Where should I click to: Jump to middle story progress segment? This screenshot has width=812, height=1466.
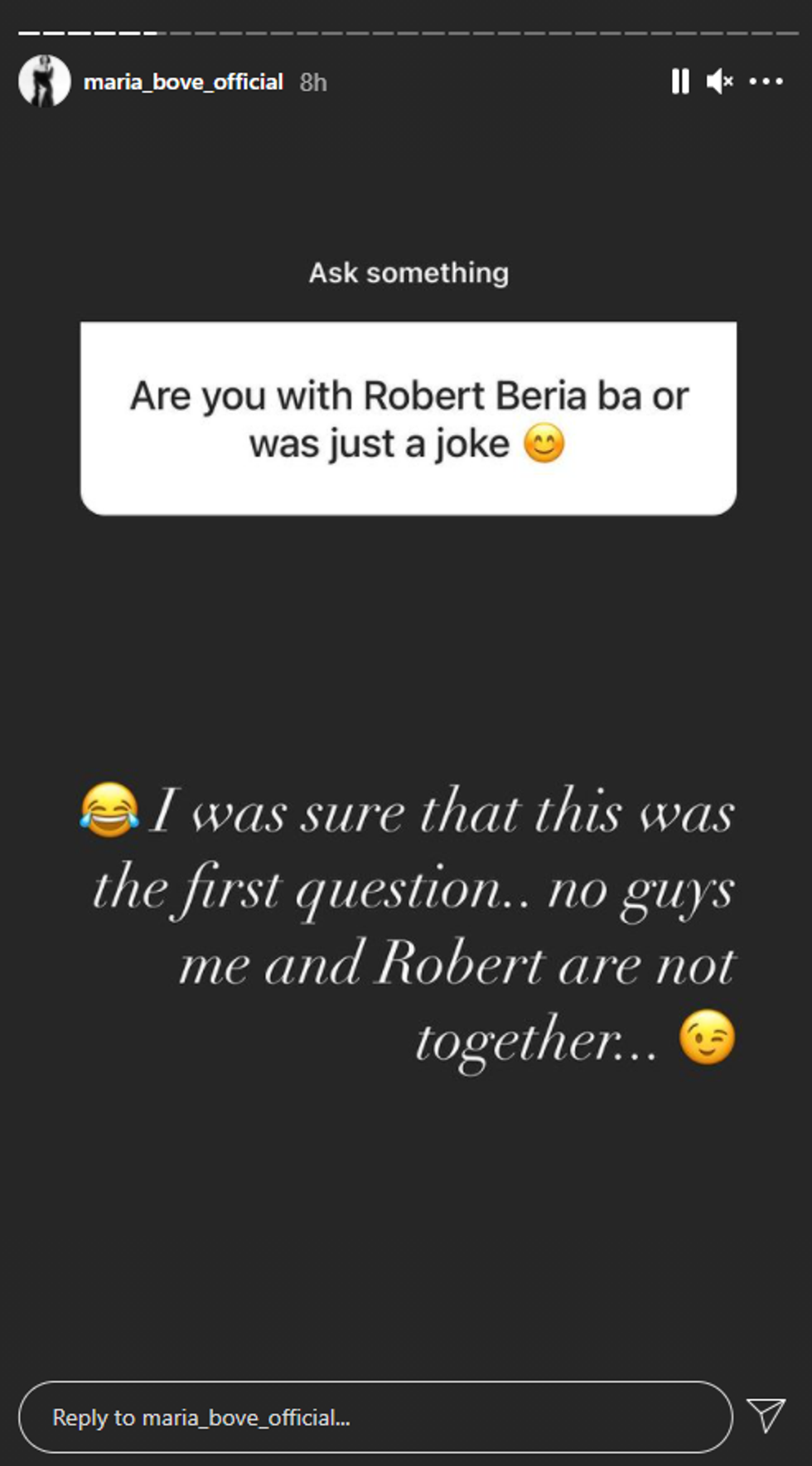[x=408, y=33]
